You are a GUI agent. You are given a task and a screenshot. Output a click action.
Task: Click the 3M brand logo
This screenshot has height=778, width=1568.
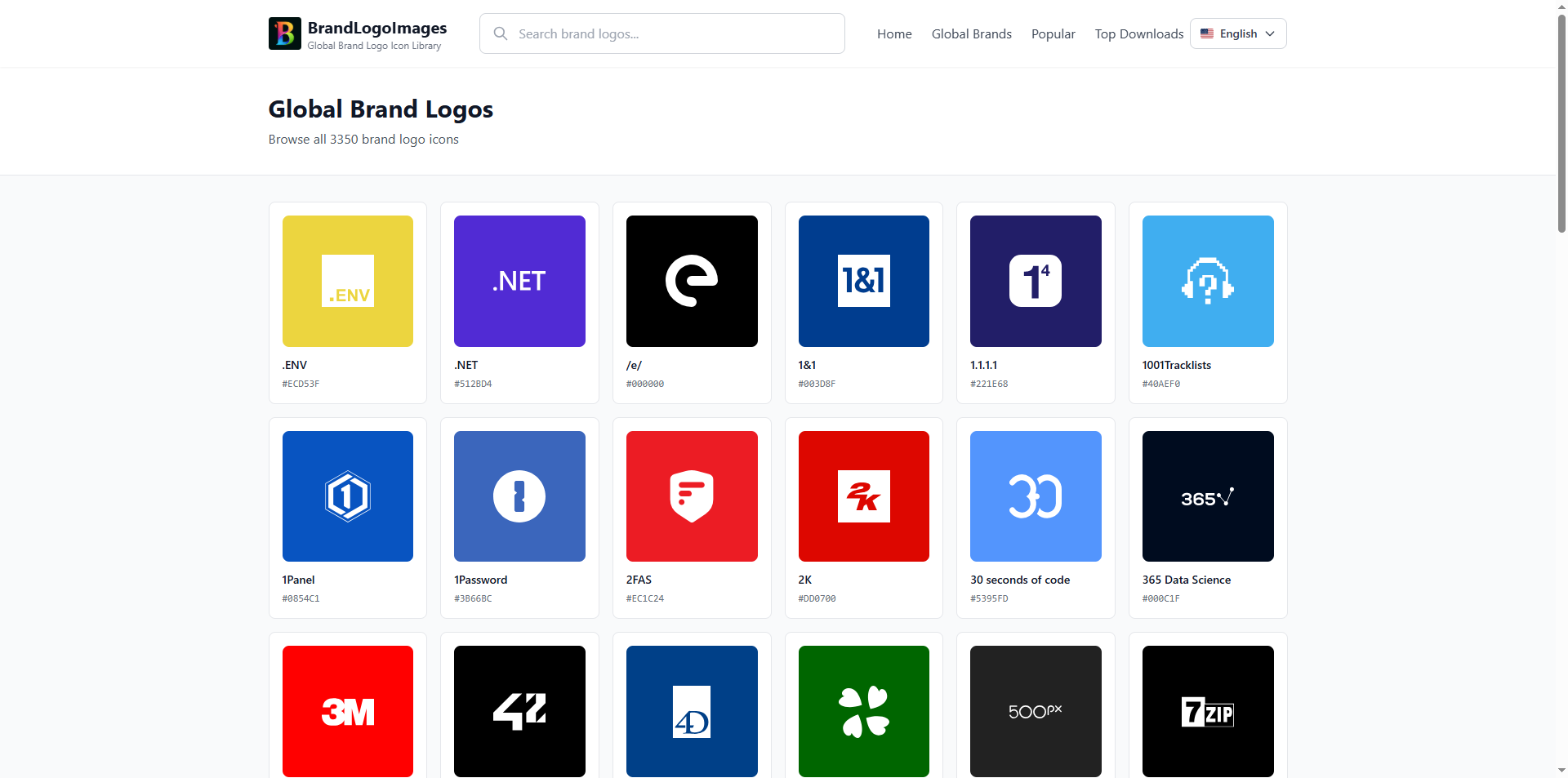click(347, 711)
